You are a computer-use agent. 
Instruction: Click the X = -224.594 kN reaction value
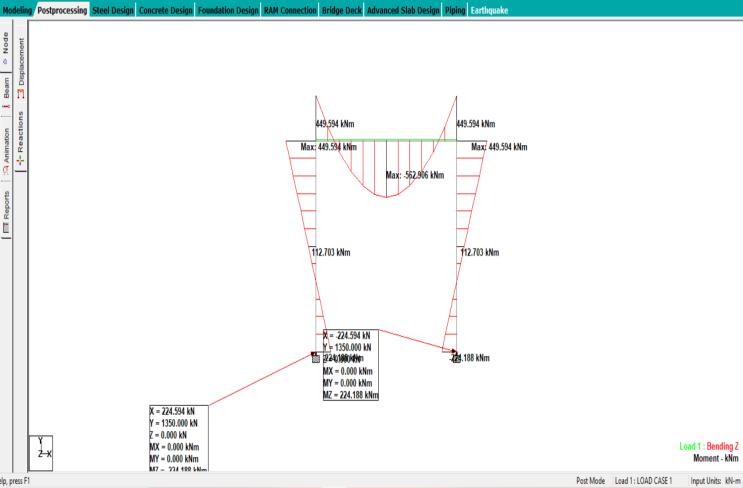point(347,335)
